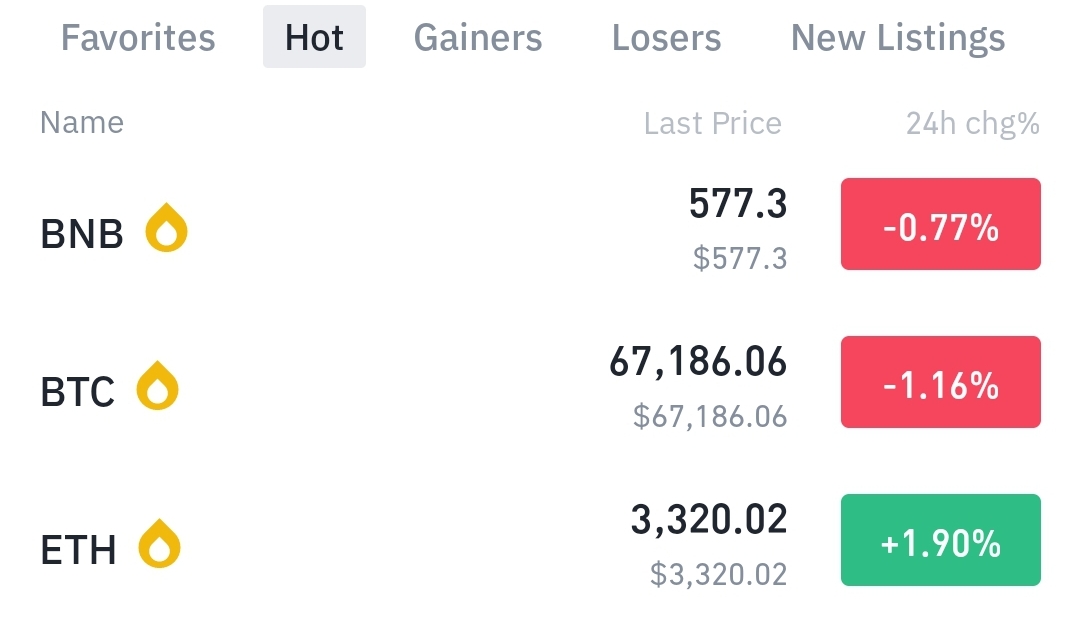1080x621 pixels.
Task: Sort by 24h chg% column header
Action: pos(972,124)
